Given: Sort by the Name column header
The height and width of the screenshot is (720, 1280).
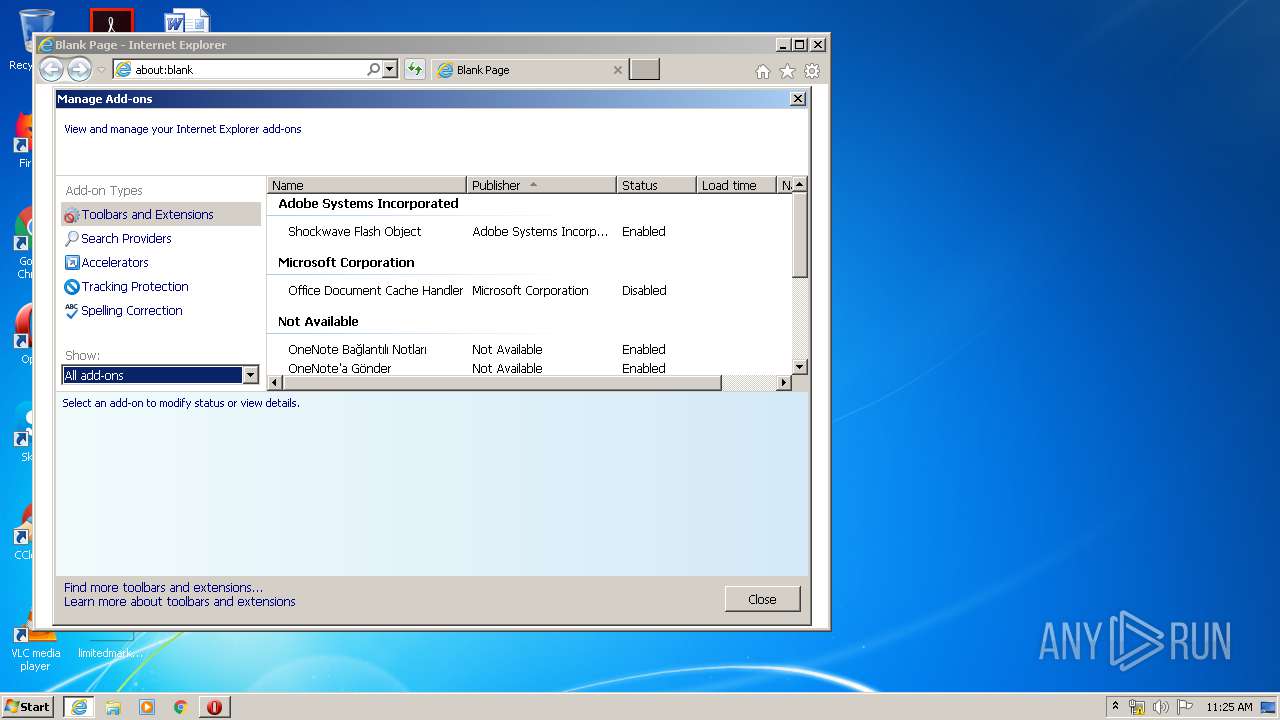Looking at the screenshot, I should (x=366, y=185).
